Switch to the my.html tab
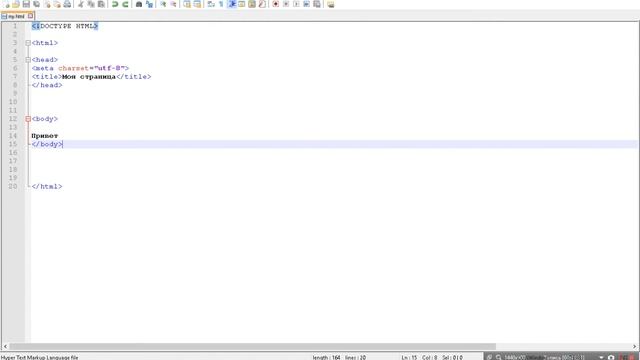This screenshot has height=360, width=640. pos(16,16)
